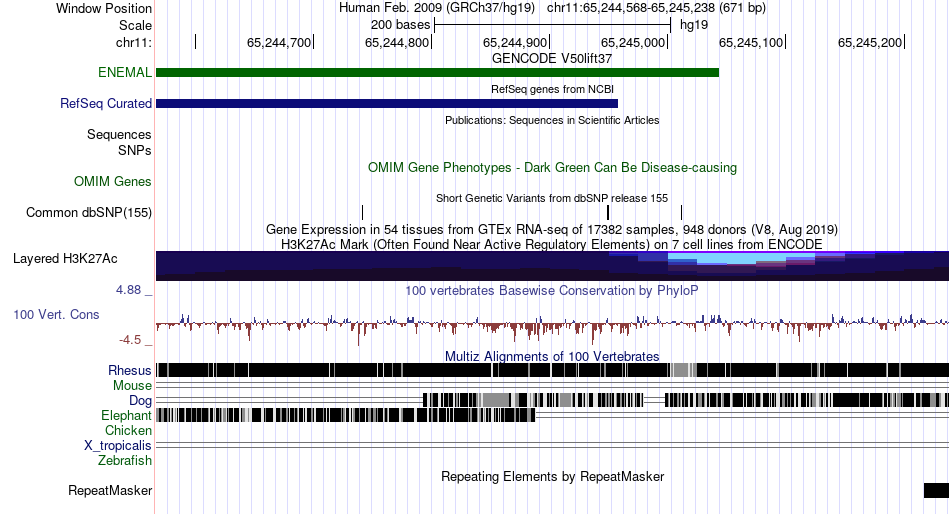950x514 pixels.
Task: Select the X_tropicalis alignment row label
Action: pyautogui.click(x=118, y=446)
